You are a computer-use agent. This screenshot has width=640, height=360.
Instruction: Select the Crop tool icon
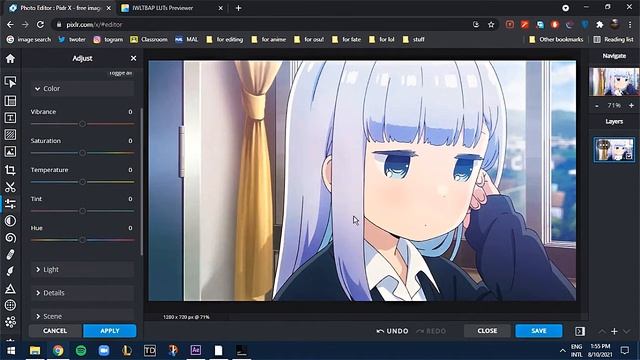(x=10, y=169)
